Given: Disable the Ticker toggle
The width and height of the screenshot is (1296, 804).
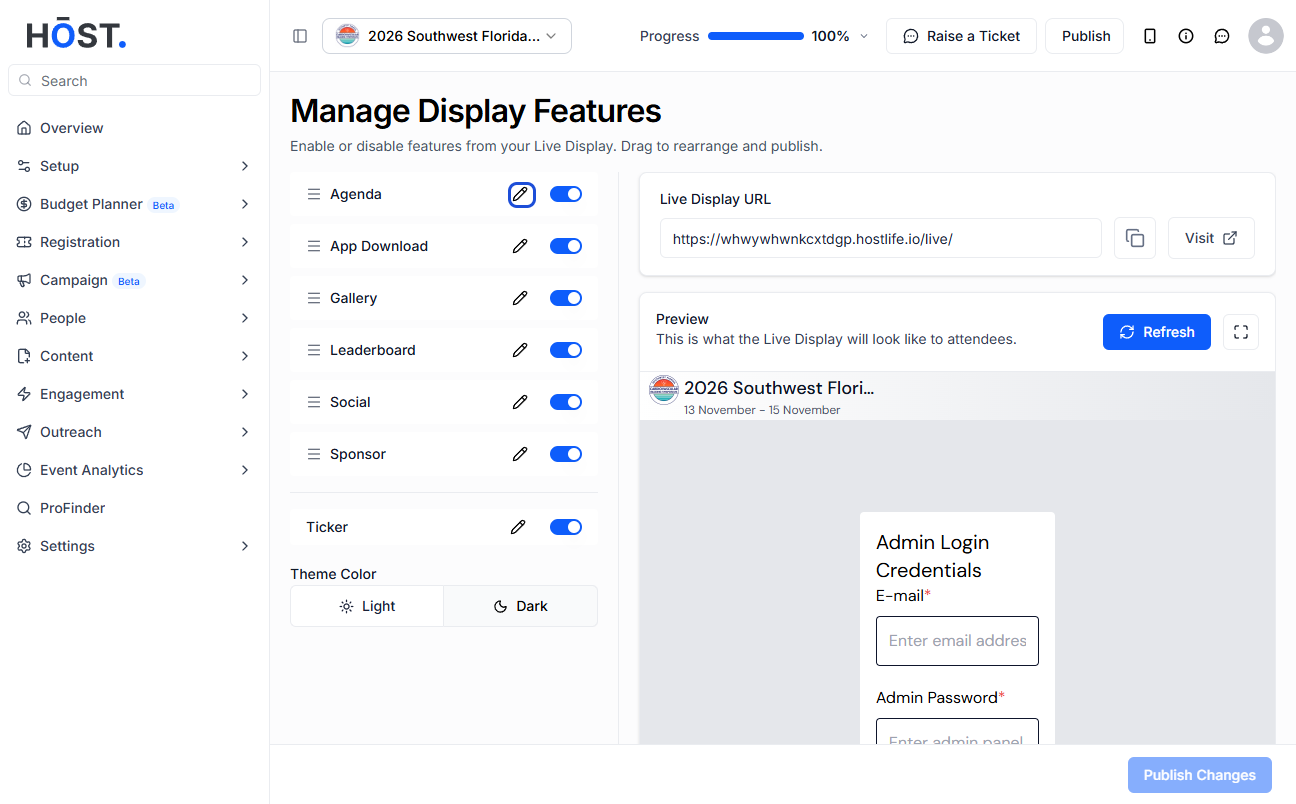Looking at the screenshot, I should [566, 527].
